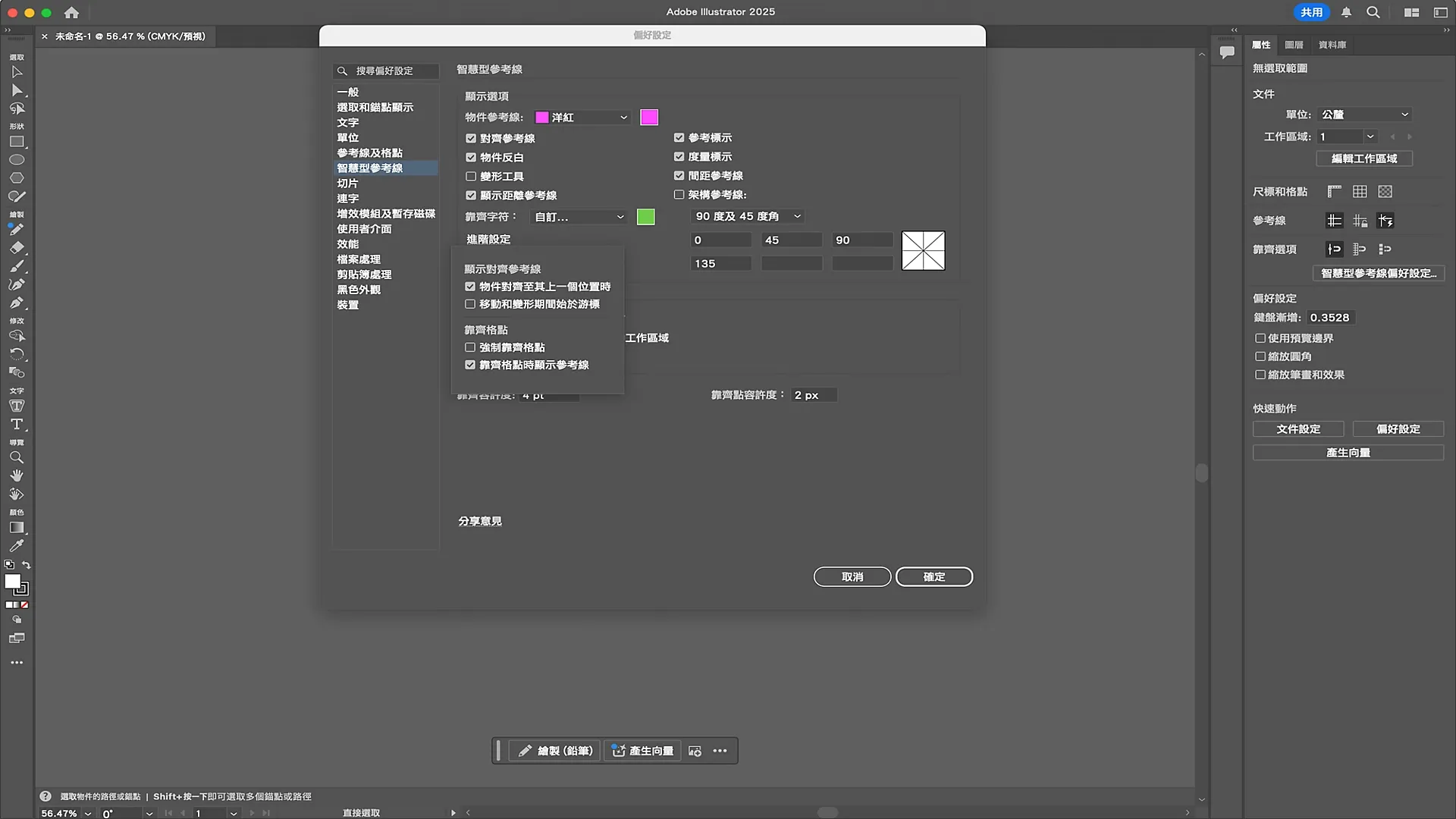This screenshot has width=1456, height=819.
Task: Select the Zoom tool
Action: [17, 457]
